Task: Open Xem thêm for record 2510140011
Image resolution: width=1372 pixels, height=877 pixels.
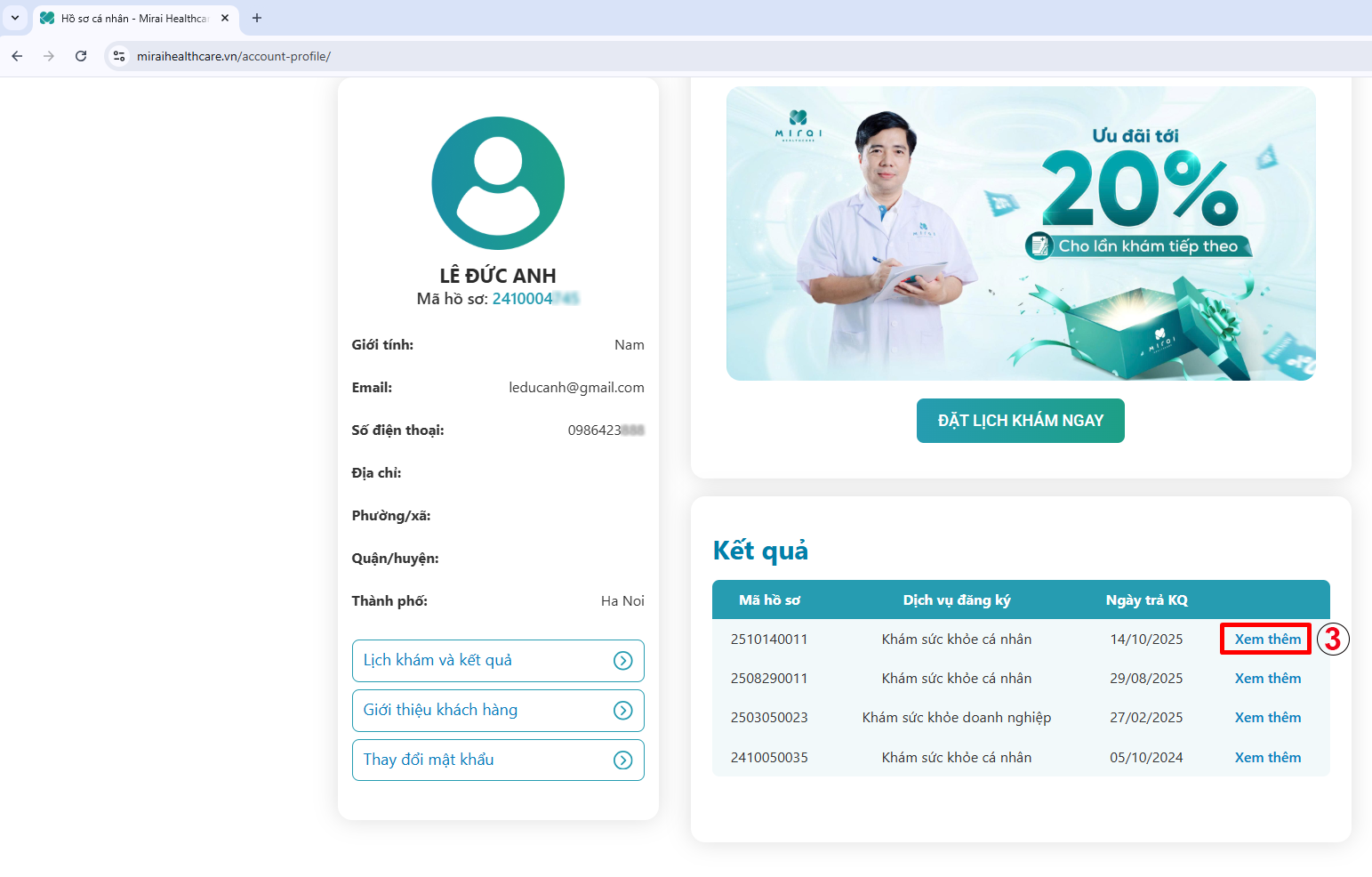Action: coord(1267,640)
